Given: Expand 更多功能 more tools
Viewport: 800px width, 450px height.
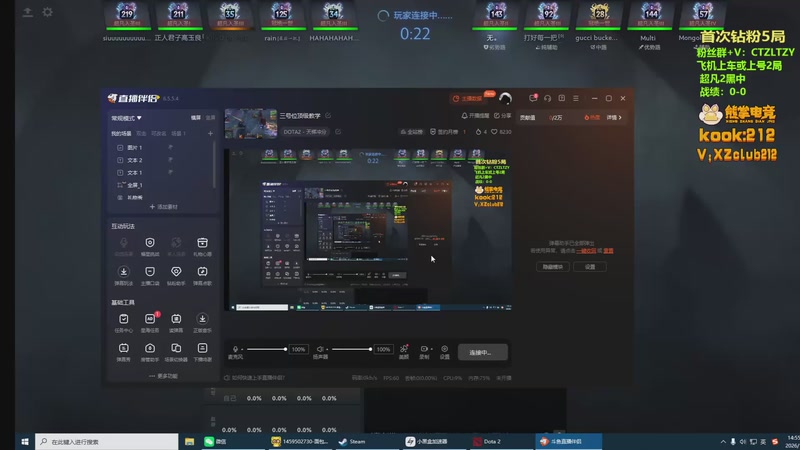Looking at the screenshot, I should 163,376.
